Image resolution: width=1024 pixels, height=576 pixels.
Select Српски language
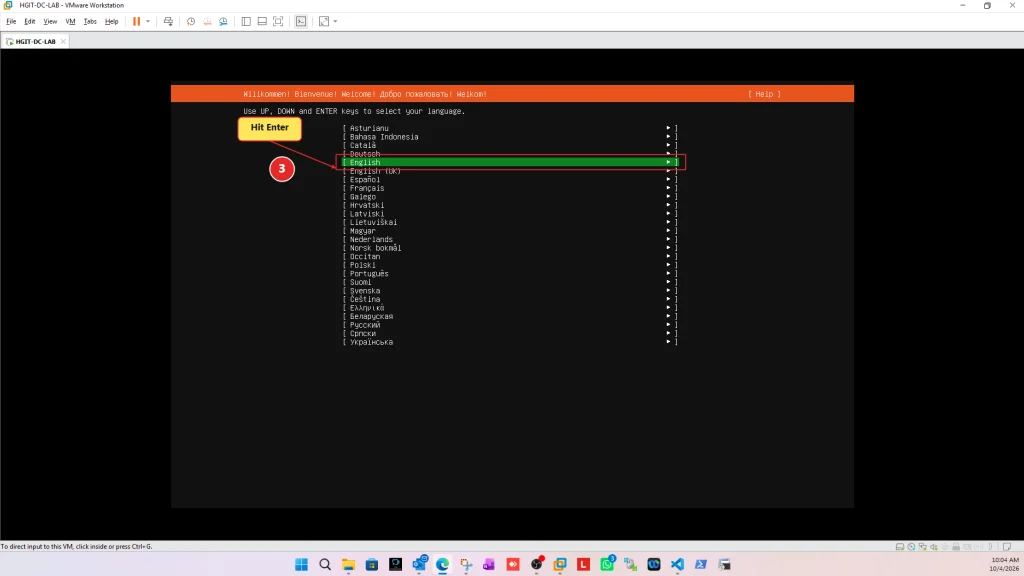(510, 333)
